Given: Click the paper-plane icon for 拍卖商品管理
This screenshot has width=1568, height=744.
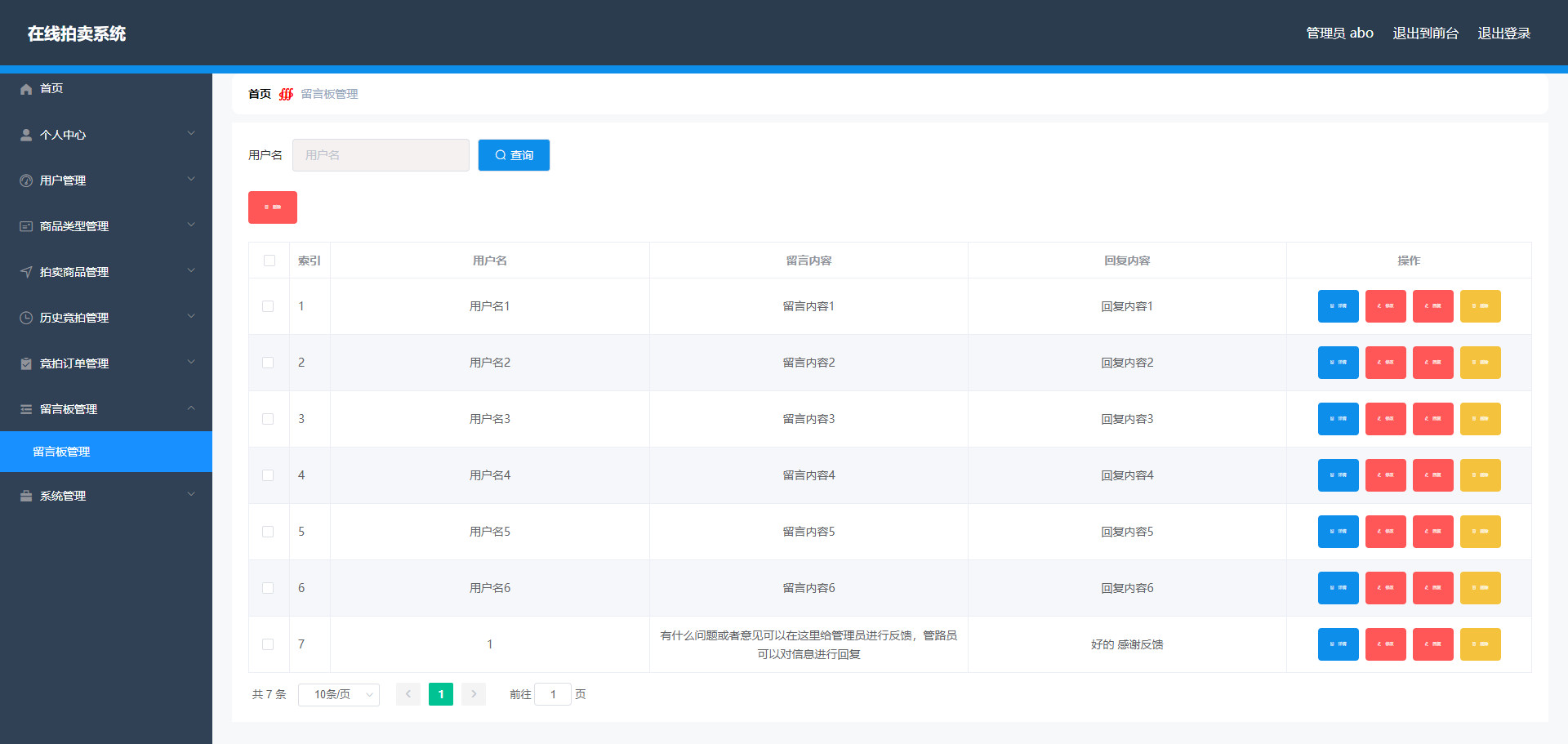Looking at the screenshot, I should point(26,272).
